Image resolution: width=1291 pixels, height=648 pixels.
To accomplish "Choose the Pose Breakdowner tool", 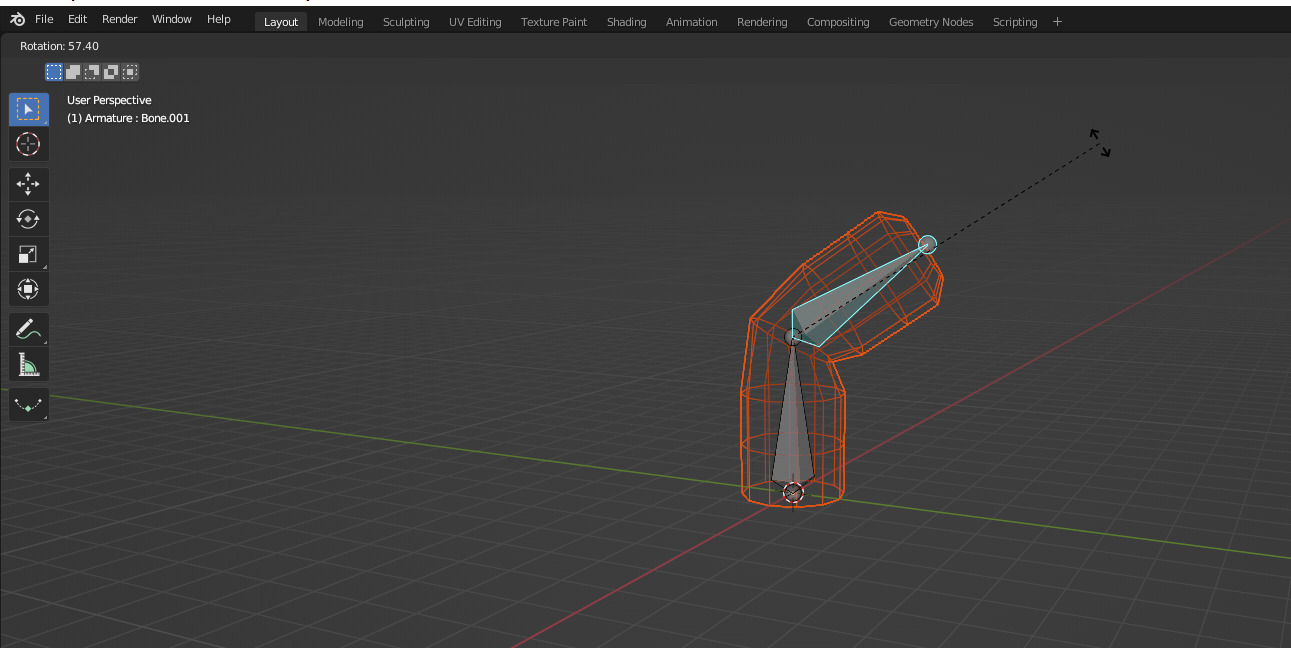I will pyautogui.click(x=28, y=403).
